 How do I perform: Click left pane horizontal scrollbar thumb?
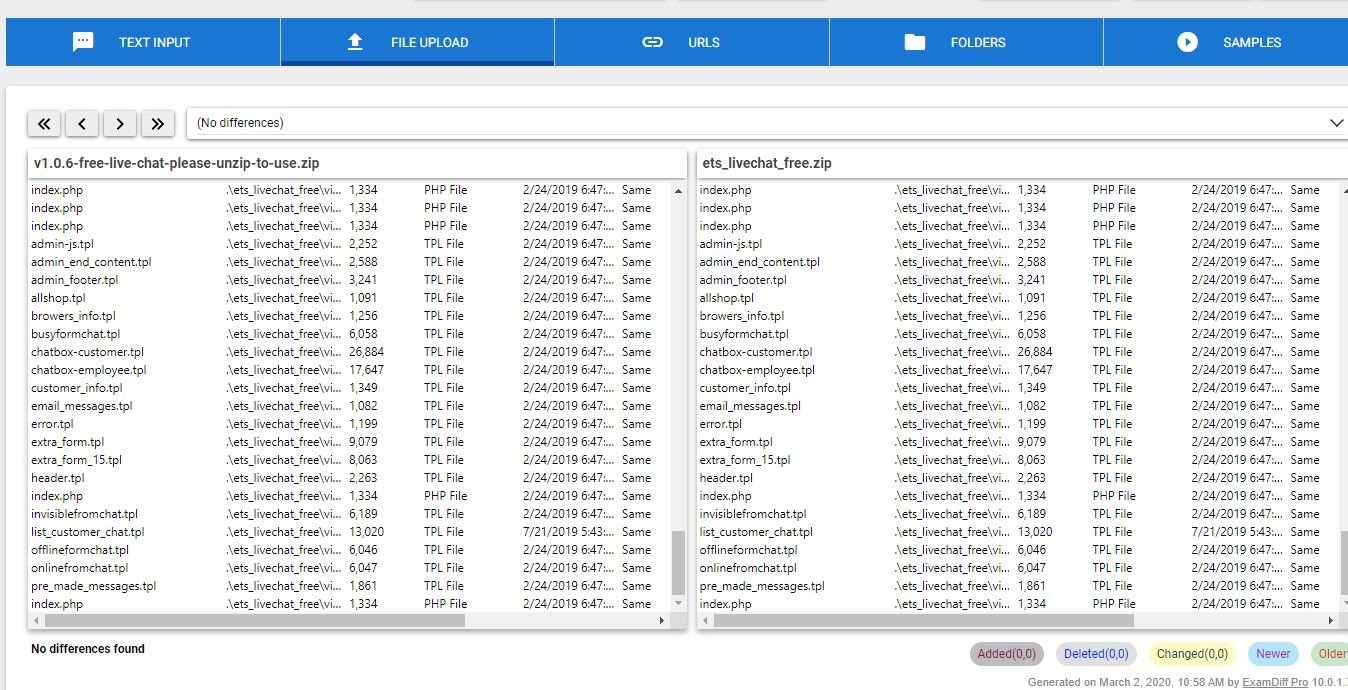(x=254, y=620)
